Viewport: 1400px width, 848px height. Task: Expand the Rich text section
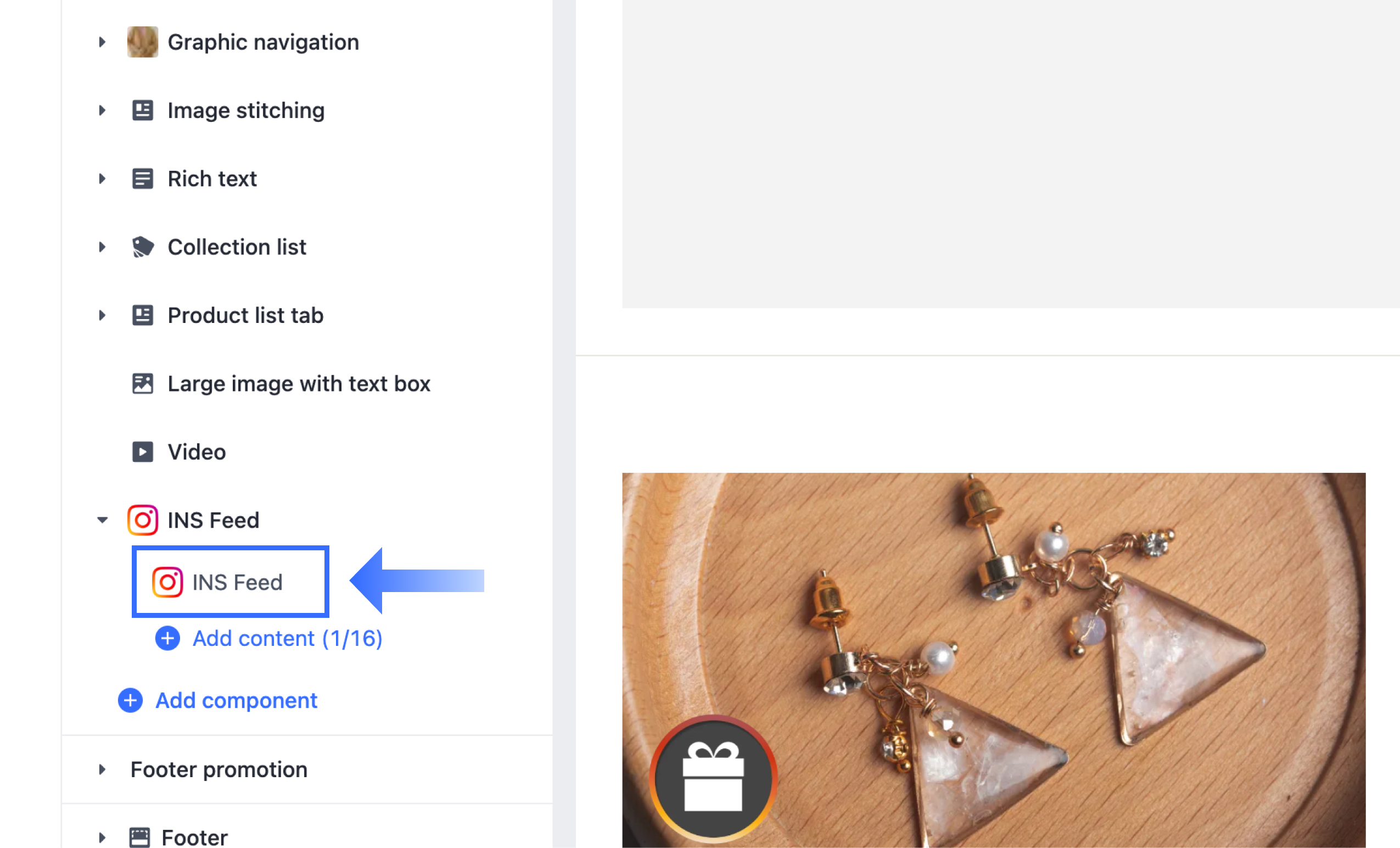pyautogui.click(x=102, y=178)
